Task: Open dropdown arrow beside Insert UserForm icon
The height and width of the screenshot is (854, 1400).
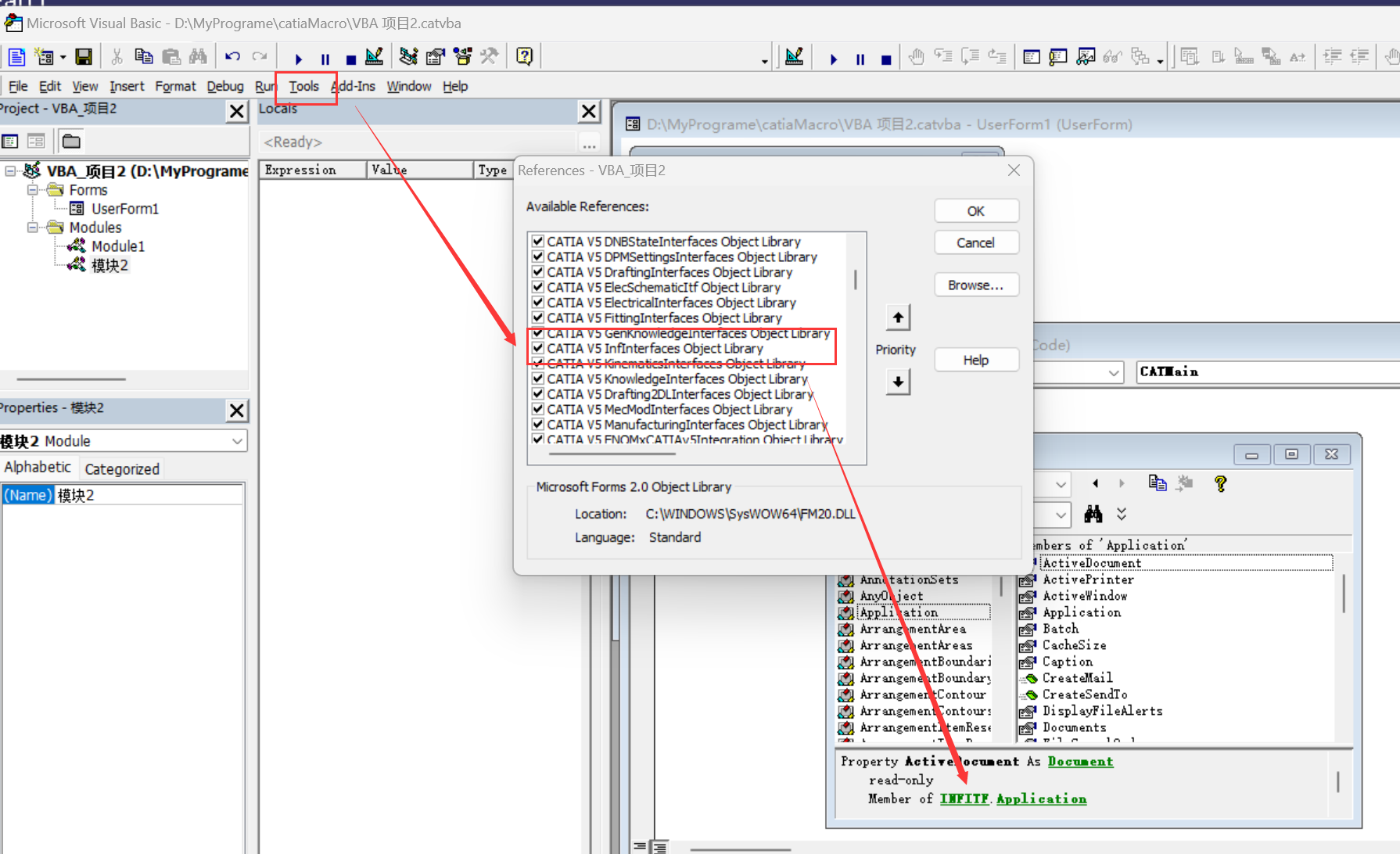Action: (63, 58)
